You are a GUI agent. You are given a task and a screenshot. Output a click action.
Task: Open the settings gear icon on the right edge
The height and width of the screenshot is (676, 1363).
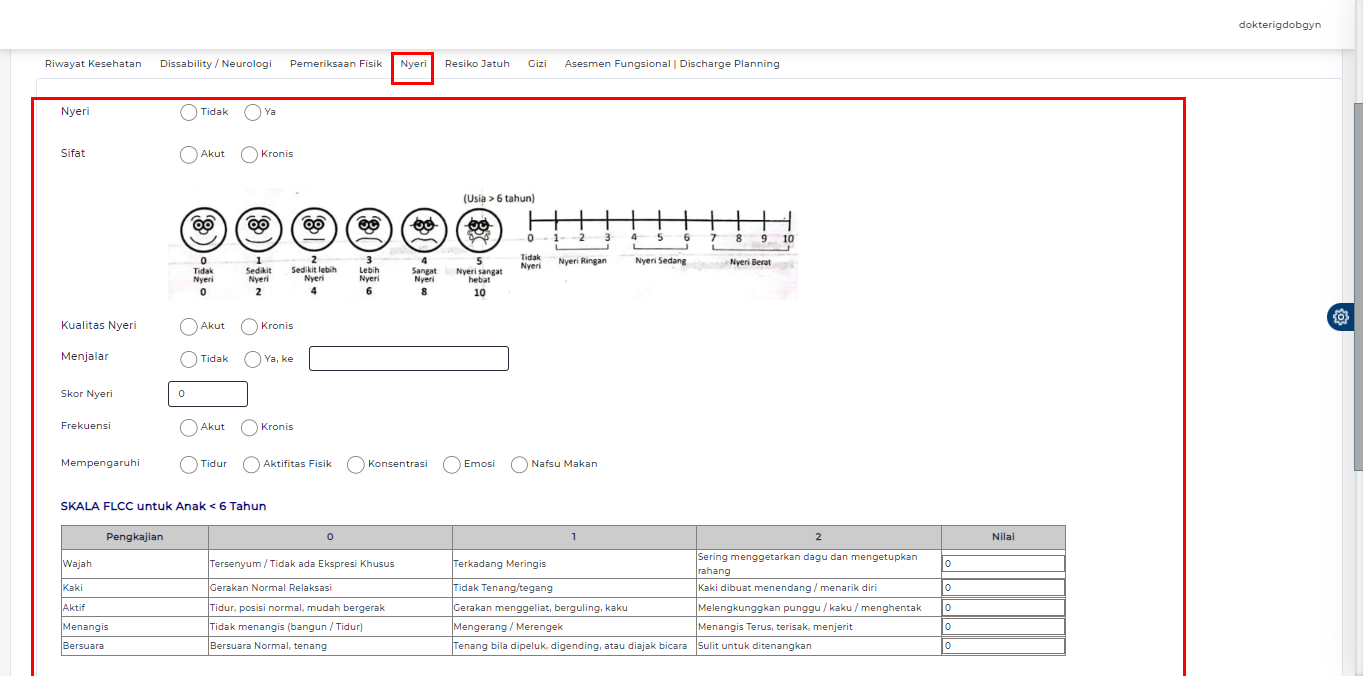1340,317
